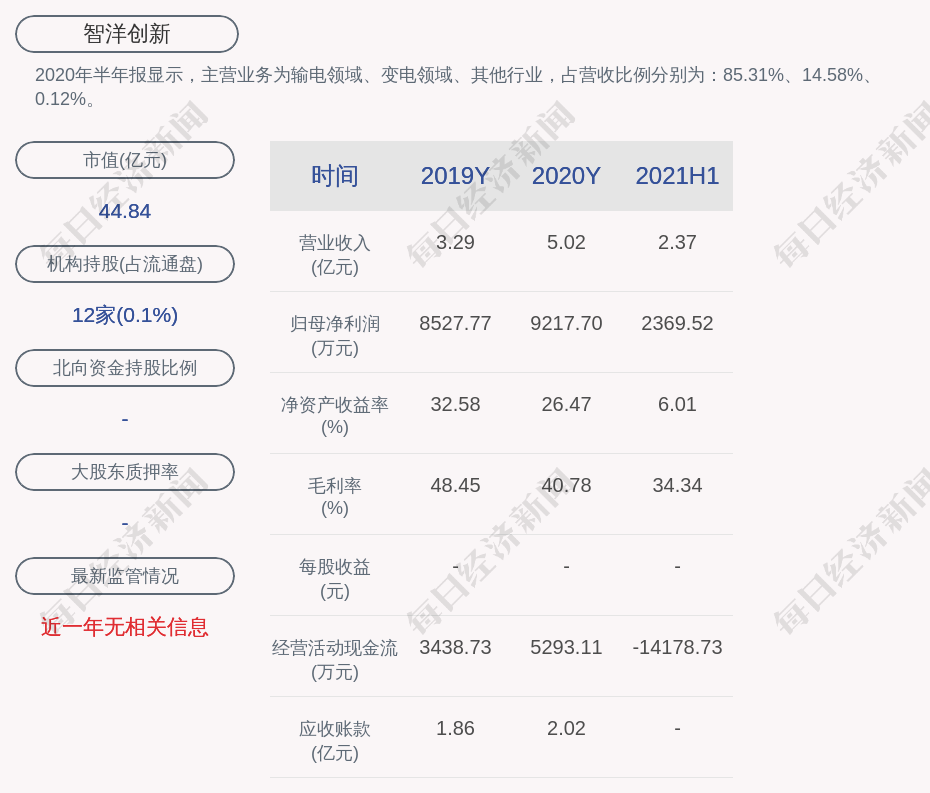This screenshot has height=793, width=930.
Task: Click the 营业收入(亿元) row label
Action: tap(335, 255)
